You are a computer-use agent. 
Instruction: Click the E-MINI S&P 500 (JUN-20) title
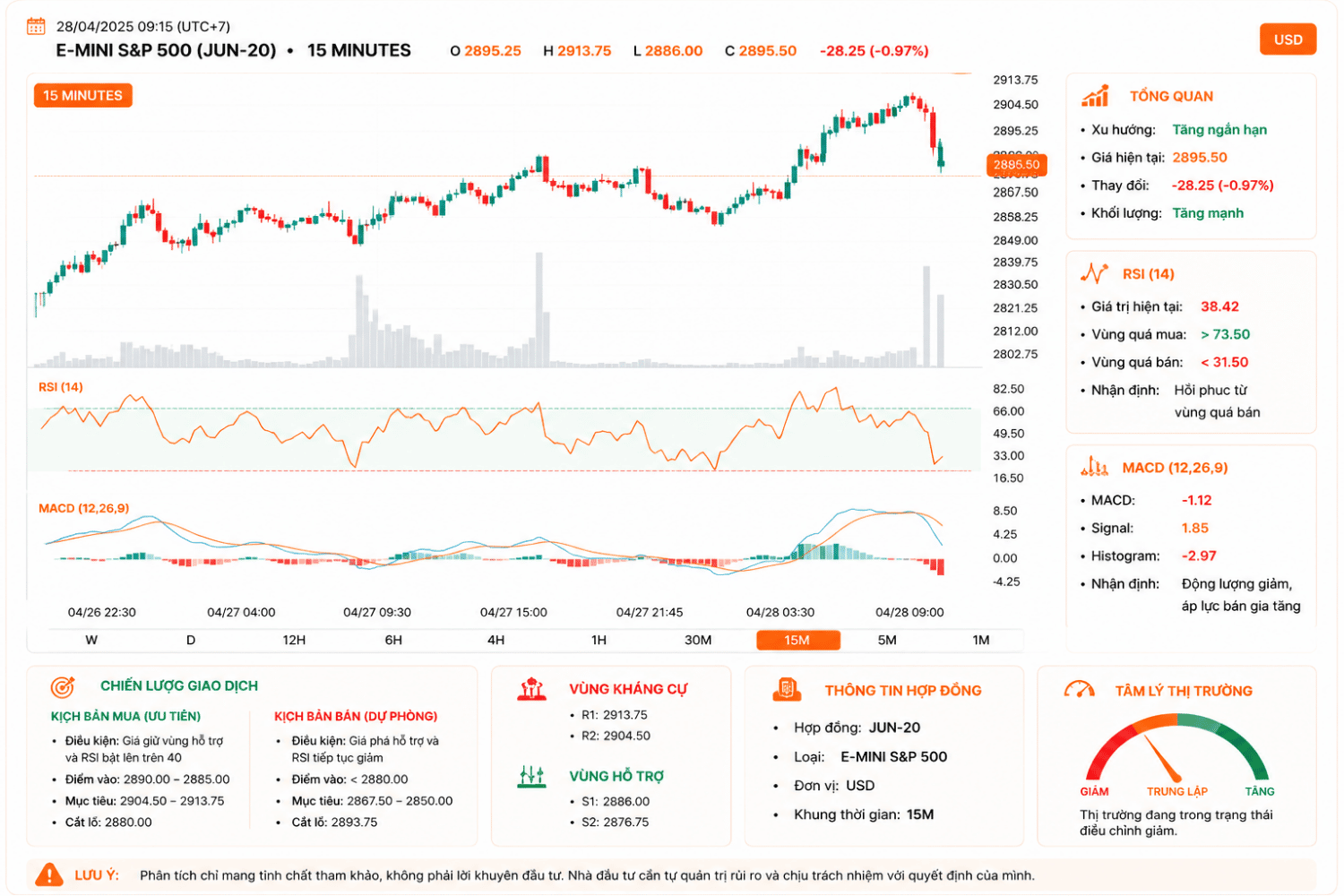point(166,50)
